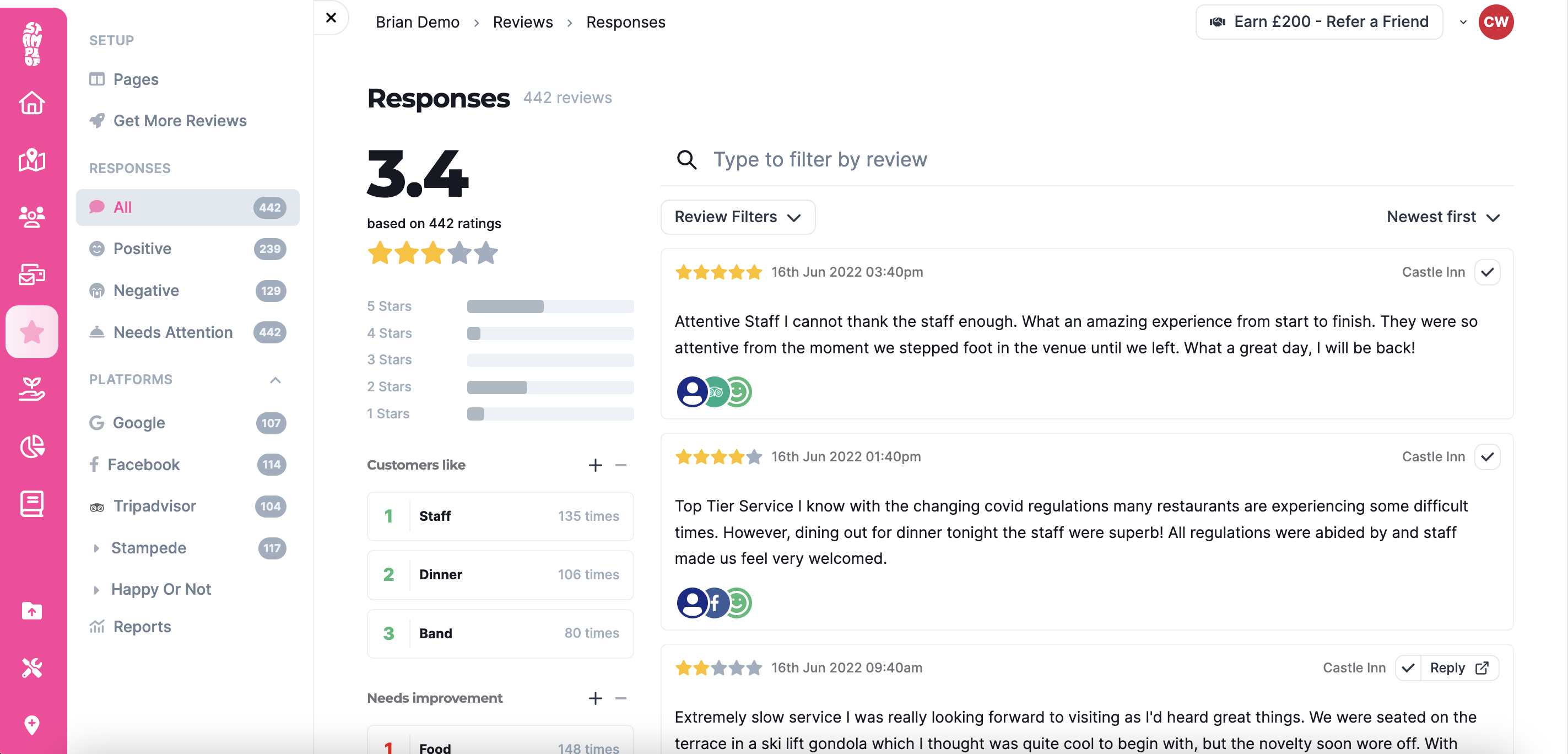The height and width of the screenshot is (754, 1568).
Task: Toggle the checkmark next to the Reply button
Action: (1408, 667)
